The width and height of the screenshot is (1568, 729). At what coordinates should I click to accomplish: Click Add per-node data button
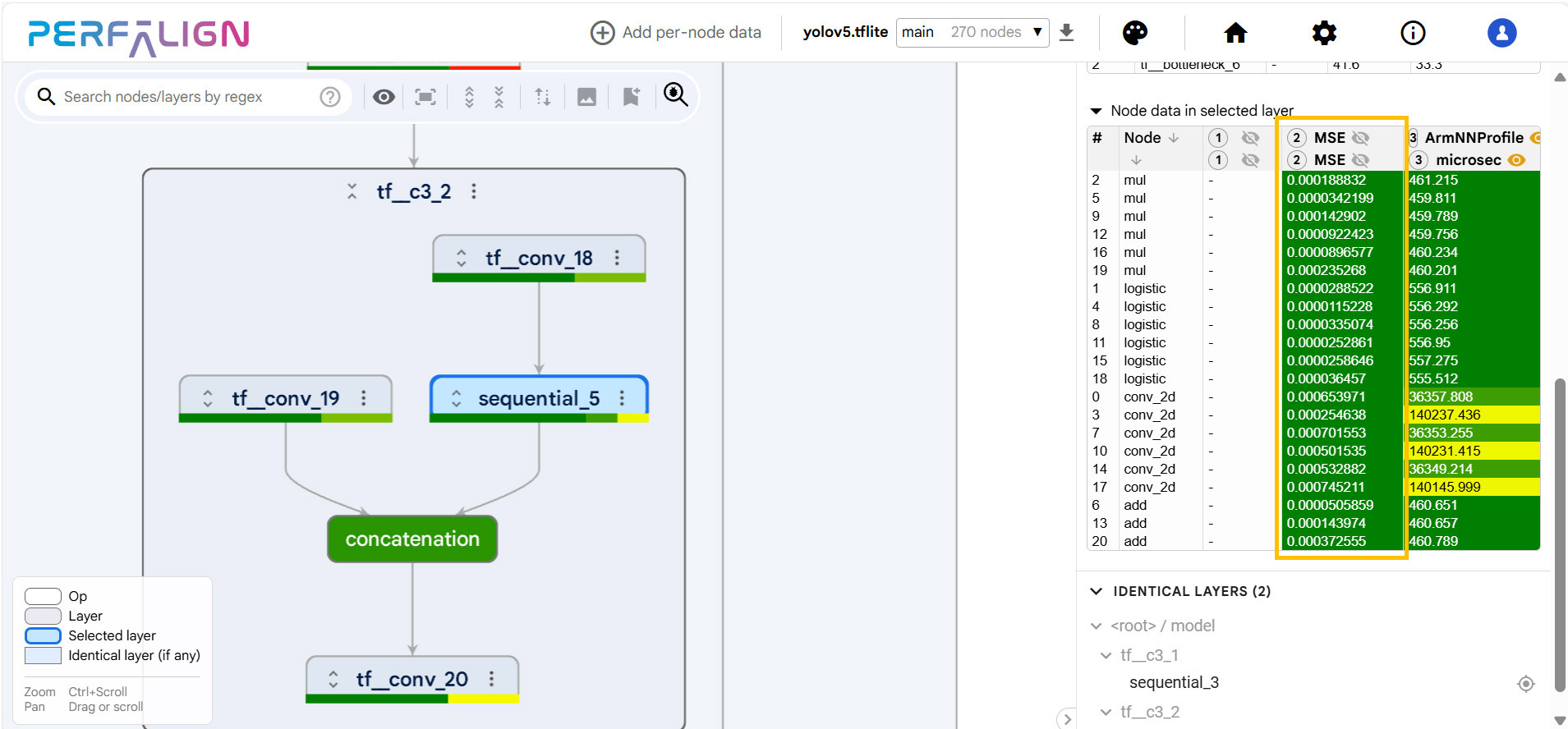(676, 32)
